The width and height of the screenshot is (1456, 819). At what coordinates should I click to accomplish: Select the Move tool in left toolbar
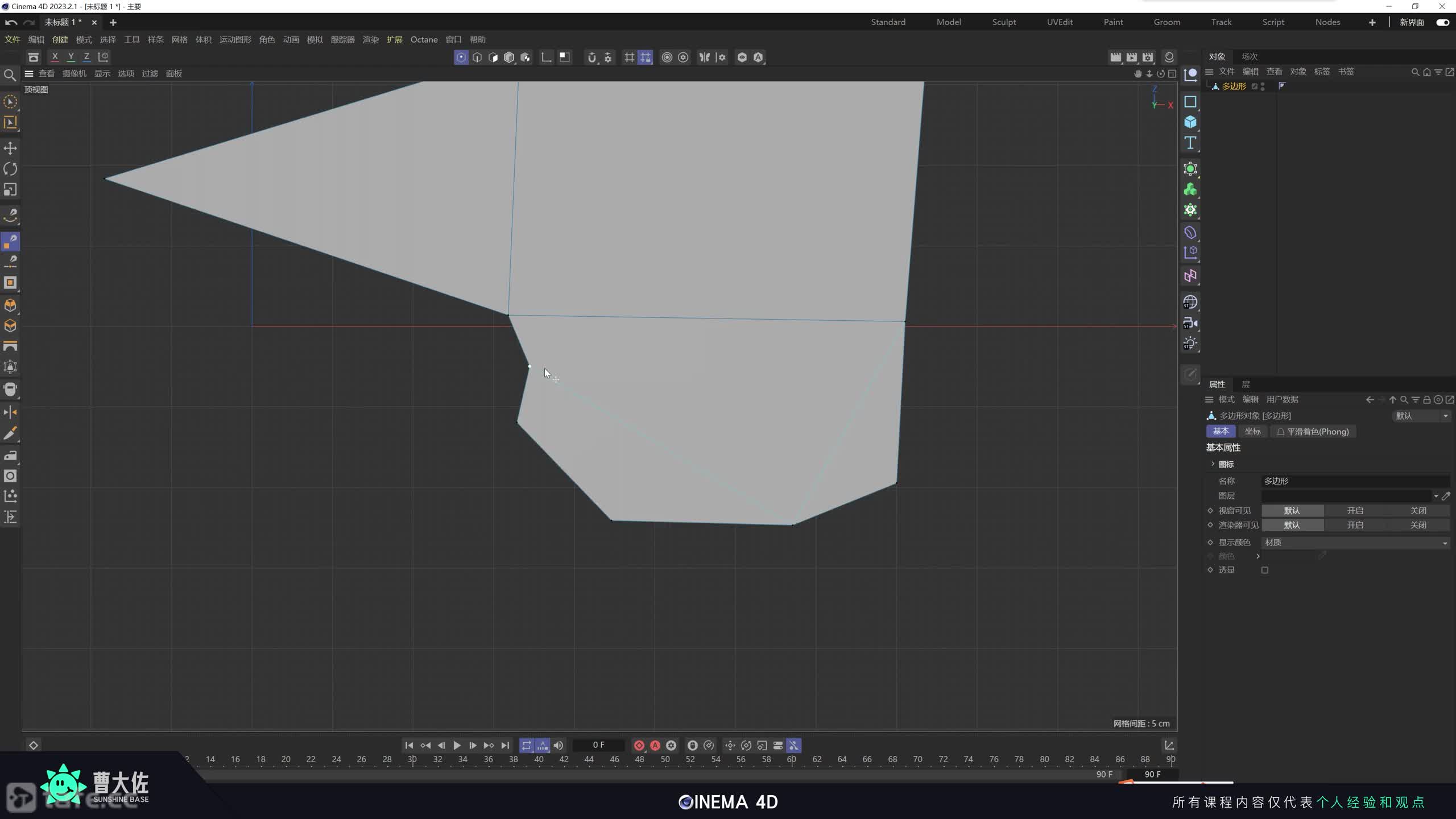pyautogui.click(x=10, y=148)
